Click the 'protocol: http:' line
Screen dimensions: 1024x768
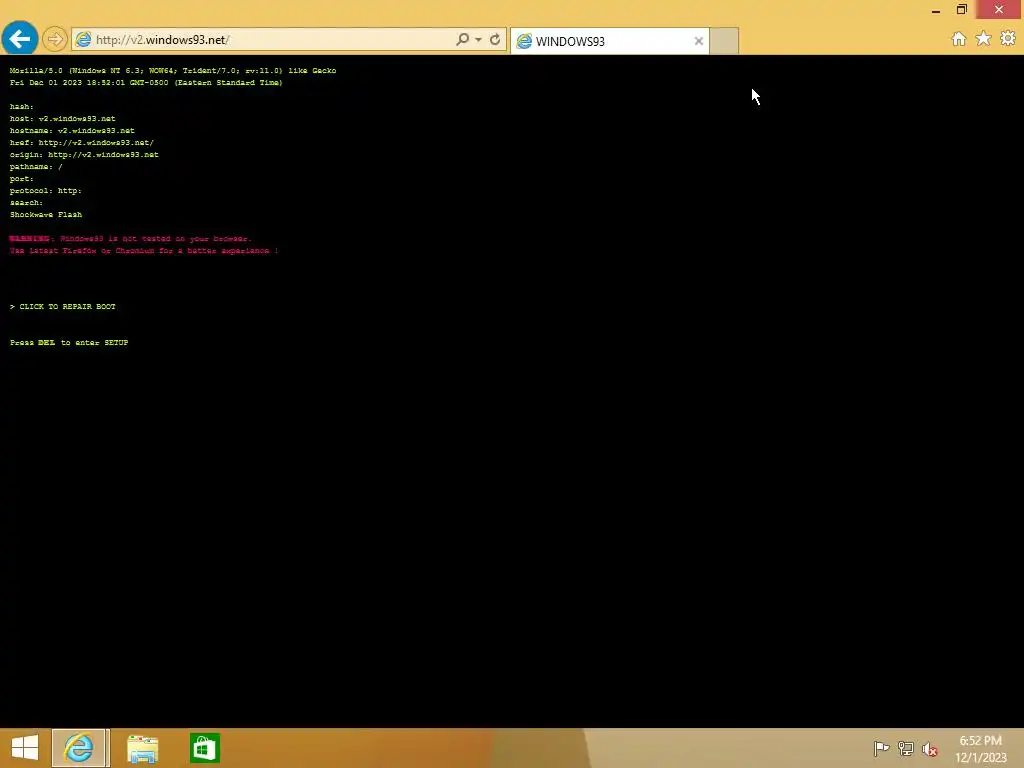46,191
